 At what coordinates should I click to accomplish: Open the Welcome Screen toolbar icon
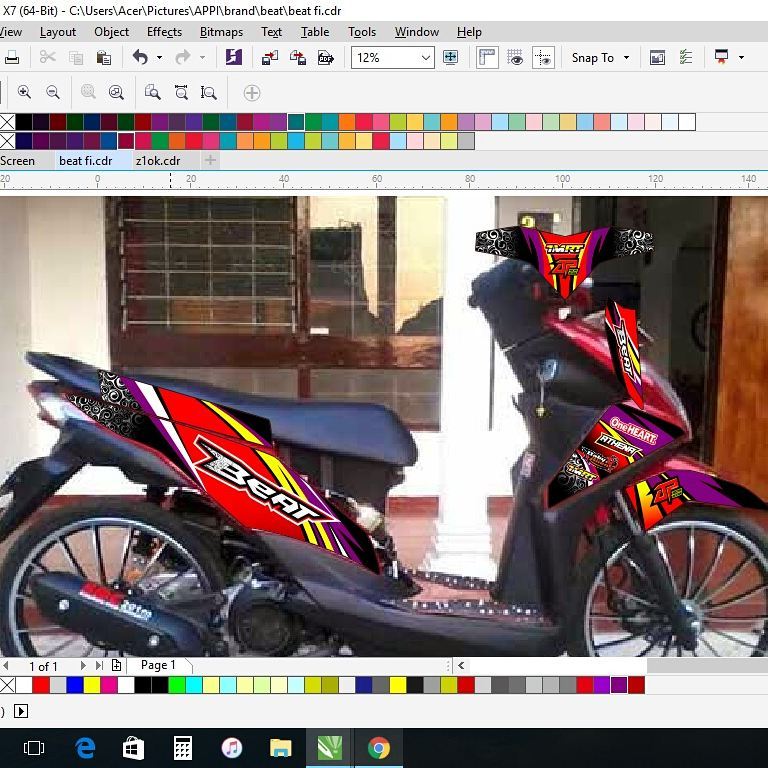pos(657,58)
